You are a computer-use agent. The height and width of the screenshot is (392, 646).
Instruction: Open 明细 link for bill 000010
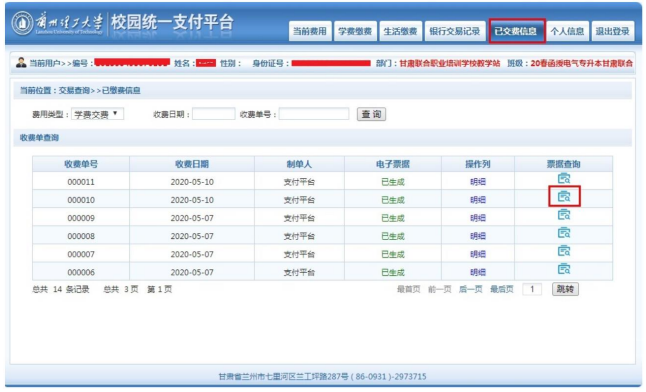coord(478,200)
